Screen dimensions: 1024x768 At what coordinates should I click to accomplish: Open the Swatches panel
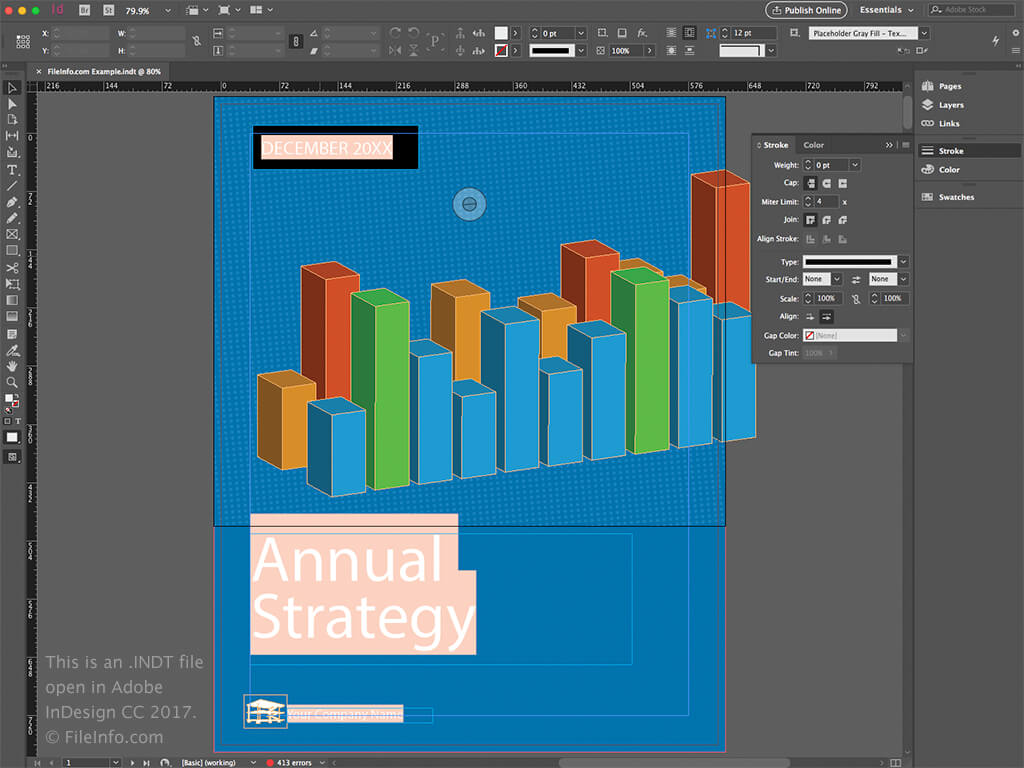click(x=948, y=197)
